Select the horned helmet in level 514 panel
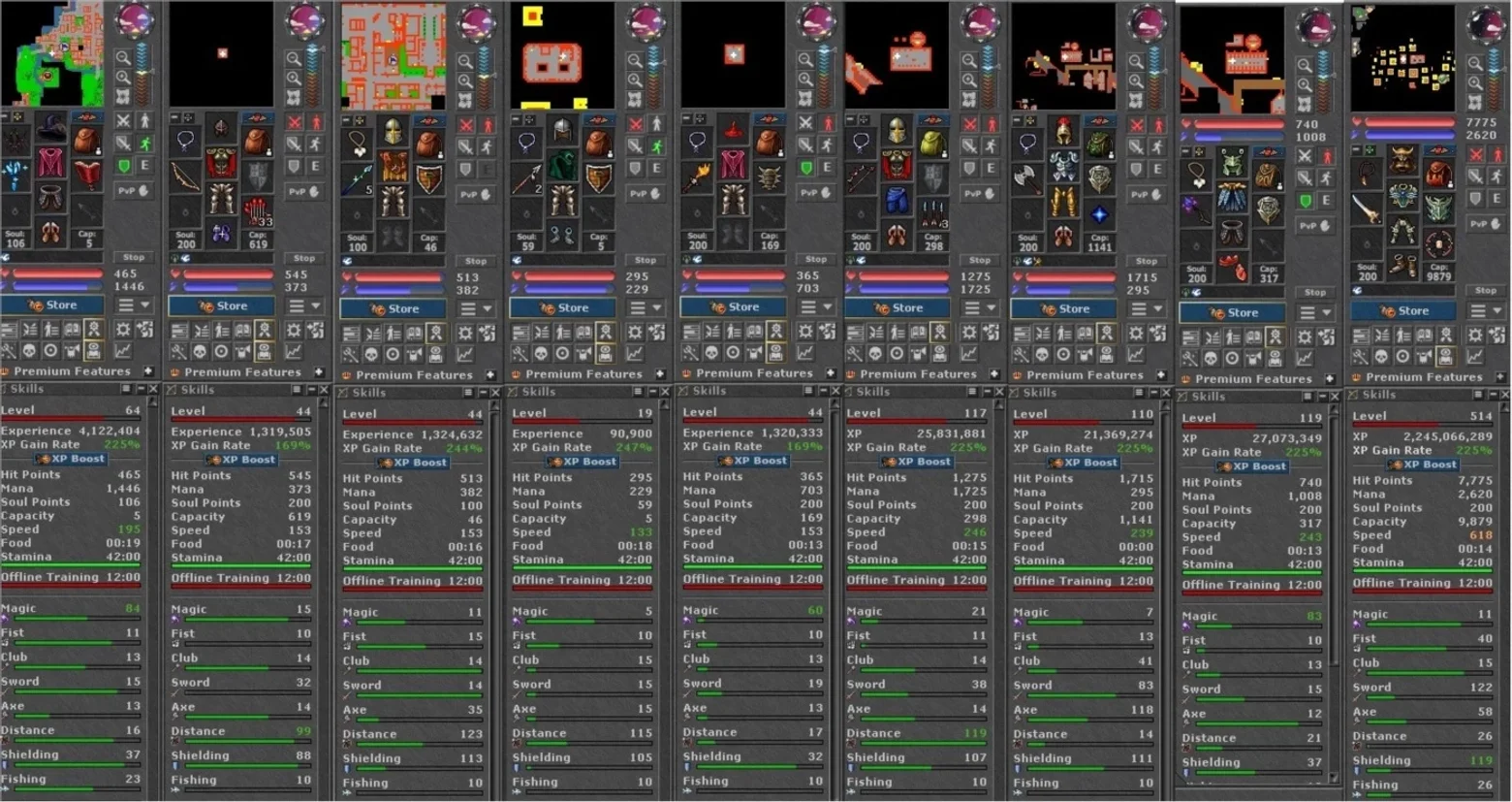Screen dimensions: 1512x802 1402,160
